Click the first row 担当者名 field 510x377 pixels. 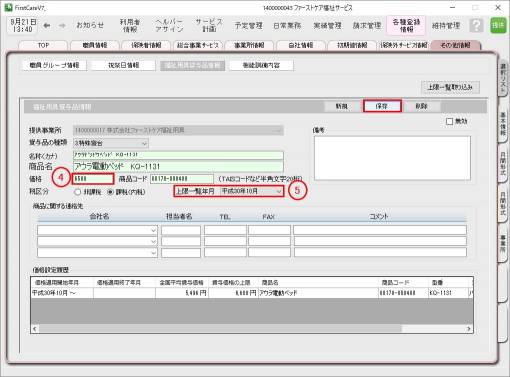pyautogui.click(x=181, y=230)
